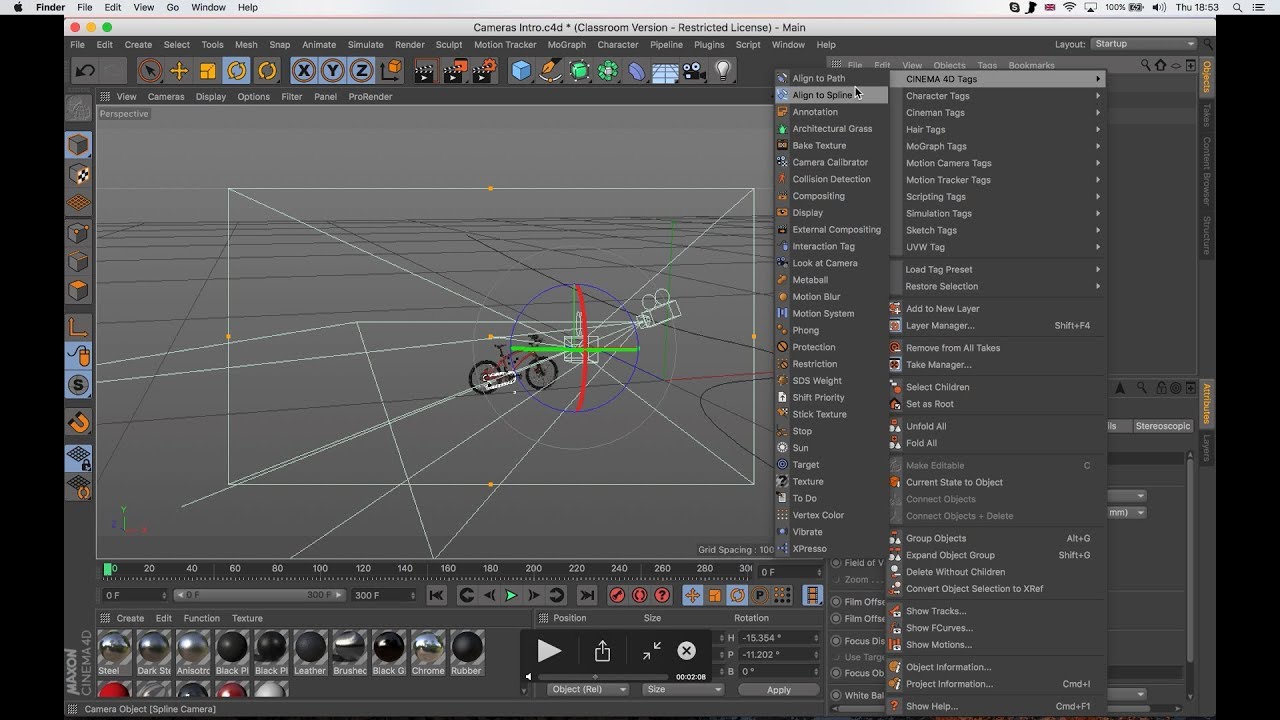
Task: Expand the Simulation Tags submenu
Action: coord(1000,213)
